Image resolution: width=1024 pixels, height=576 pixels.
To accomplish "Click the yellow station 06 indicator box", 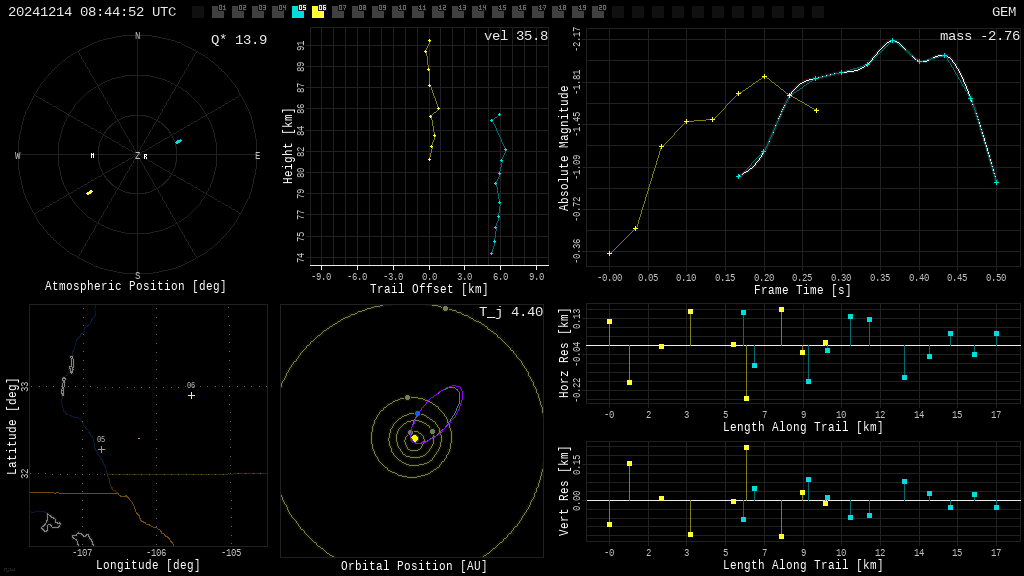I will (x=318, y=12).
